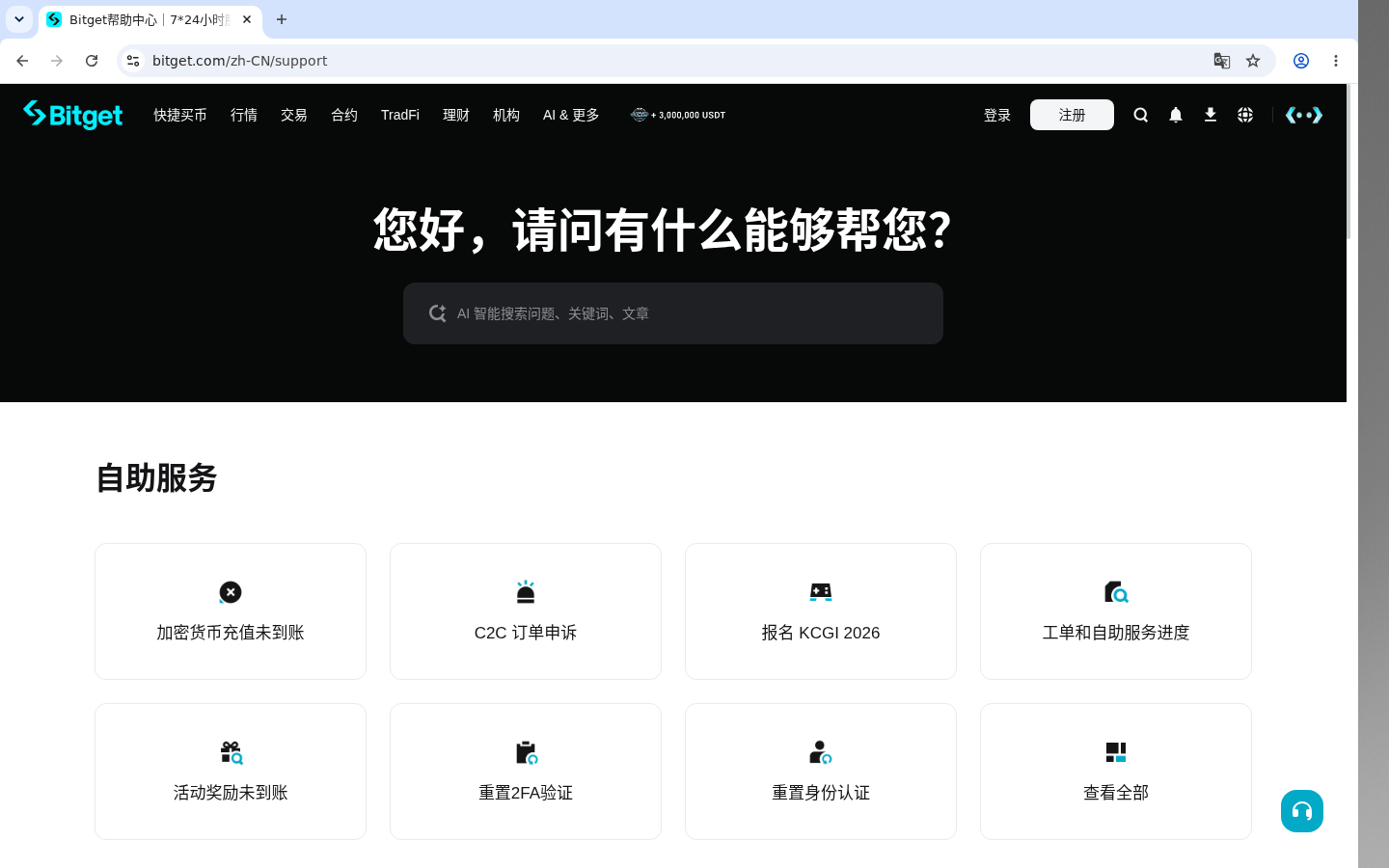Open the 交易 menu
The width and height of the screenshot is (1389, 868).
294,115
